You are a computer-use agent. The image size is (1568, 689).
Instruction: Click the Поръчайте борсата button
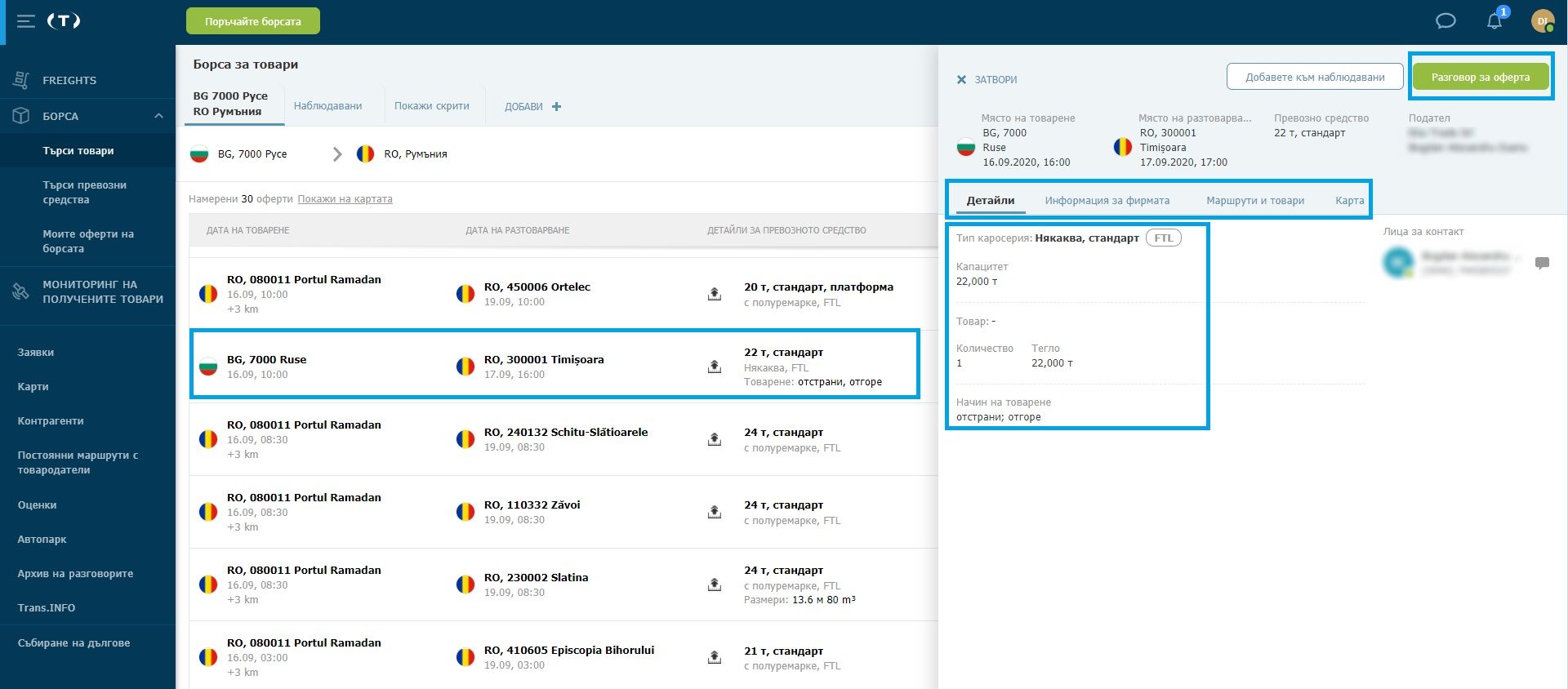(253, 21)
